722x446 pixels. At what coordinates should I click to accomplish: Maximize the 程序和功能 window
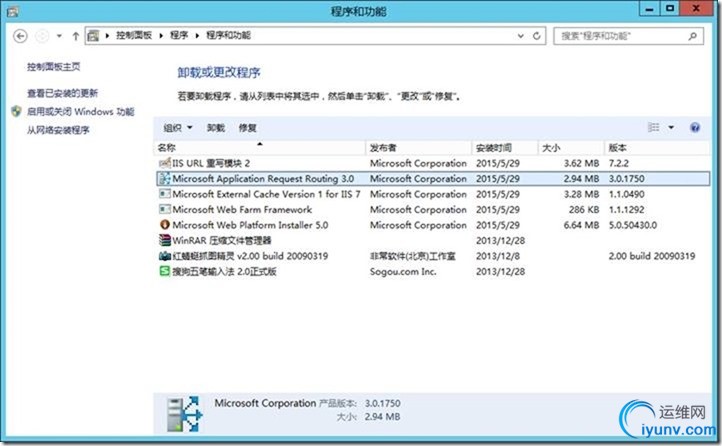[x=670, y=9]
